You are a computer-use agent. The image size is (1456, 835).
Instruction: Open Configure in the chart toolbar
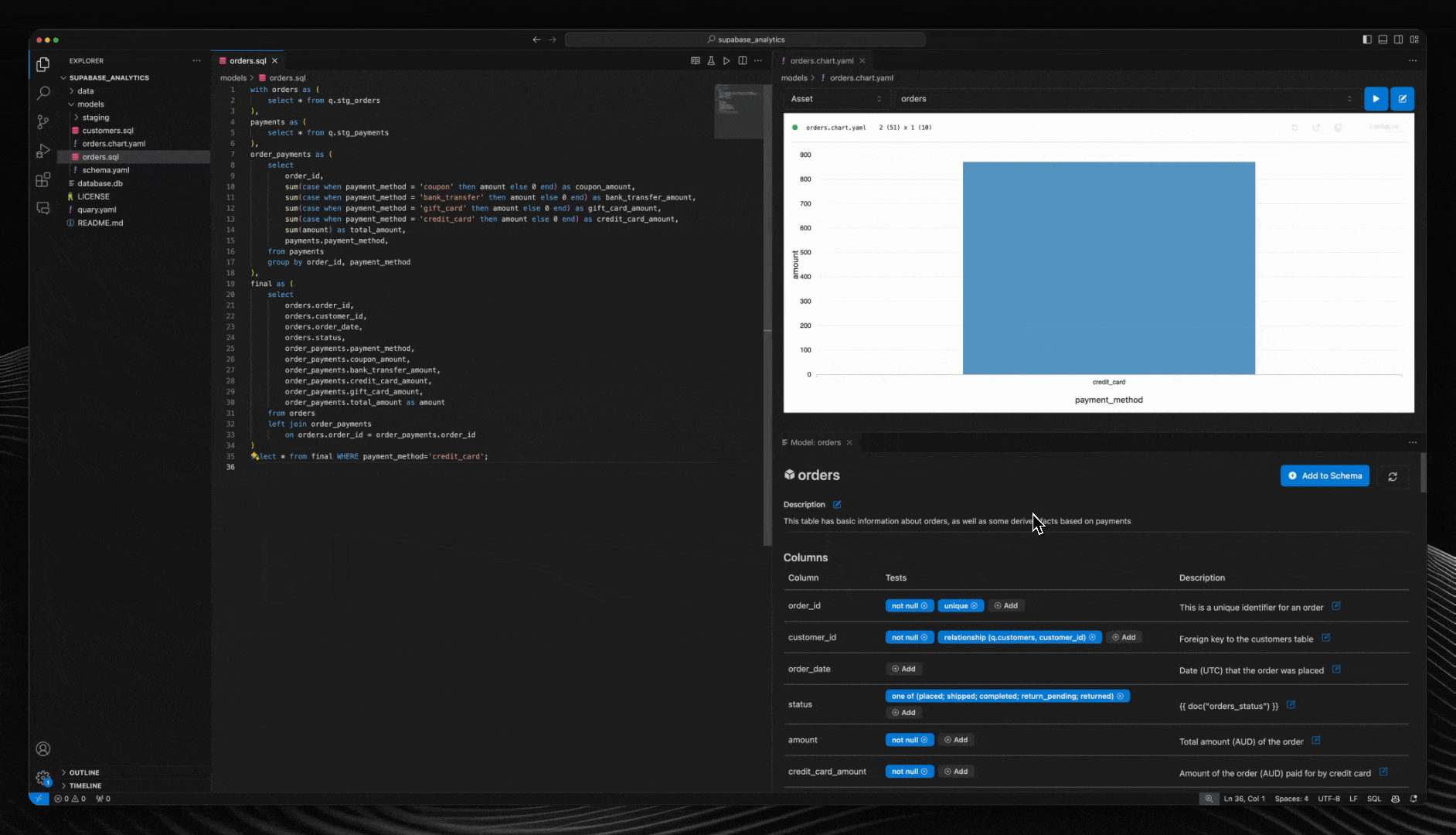click(x=1383, y=127)
